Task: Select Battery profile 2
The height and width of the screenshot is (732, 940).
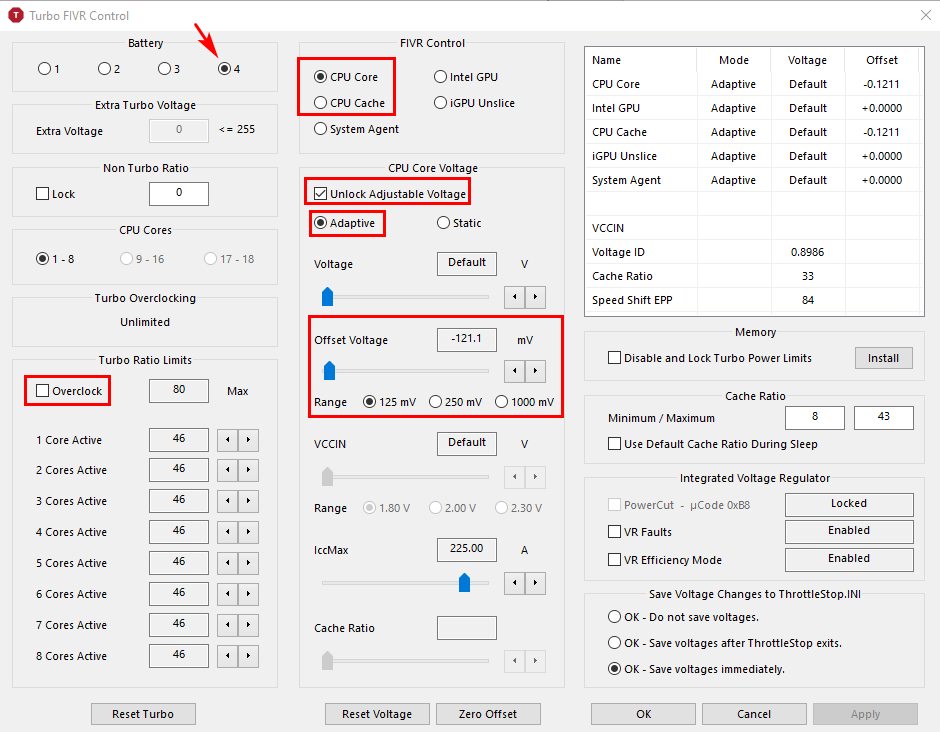Action: pyautogui.click(x=109, y=69)
